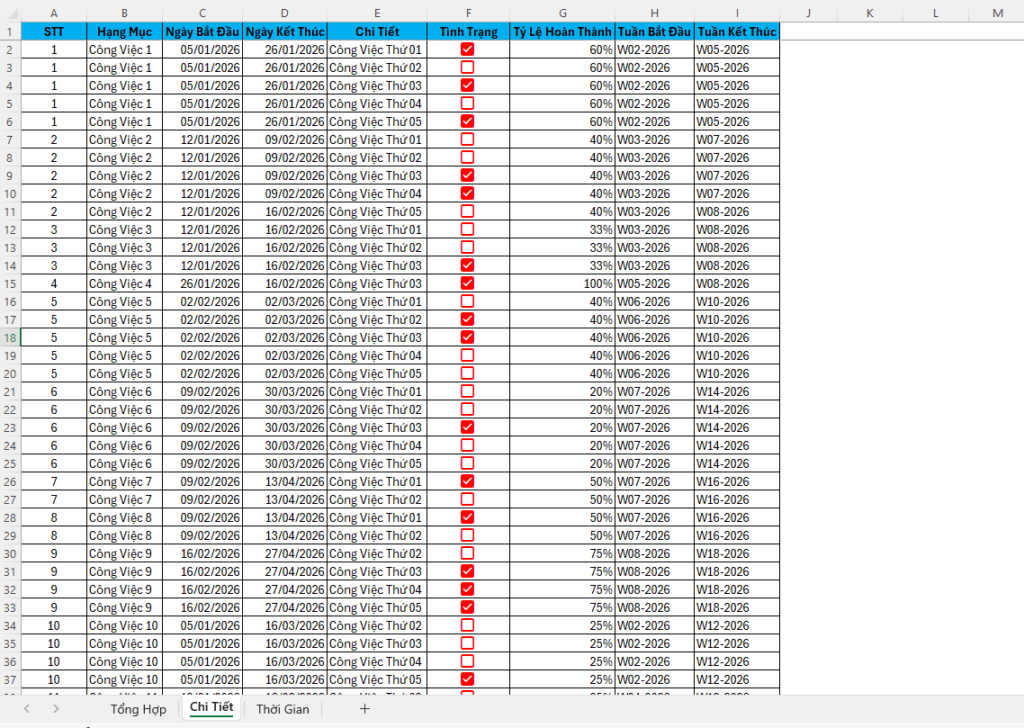Click the Tình Trạng header cell
The width and height of the screenshot is (1024, 728).
(x=467, y=31)
